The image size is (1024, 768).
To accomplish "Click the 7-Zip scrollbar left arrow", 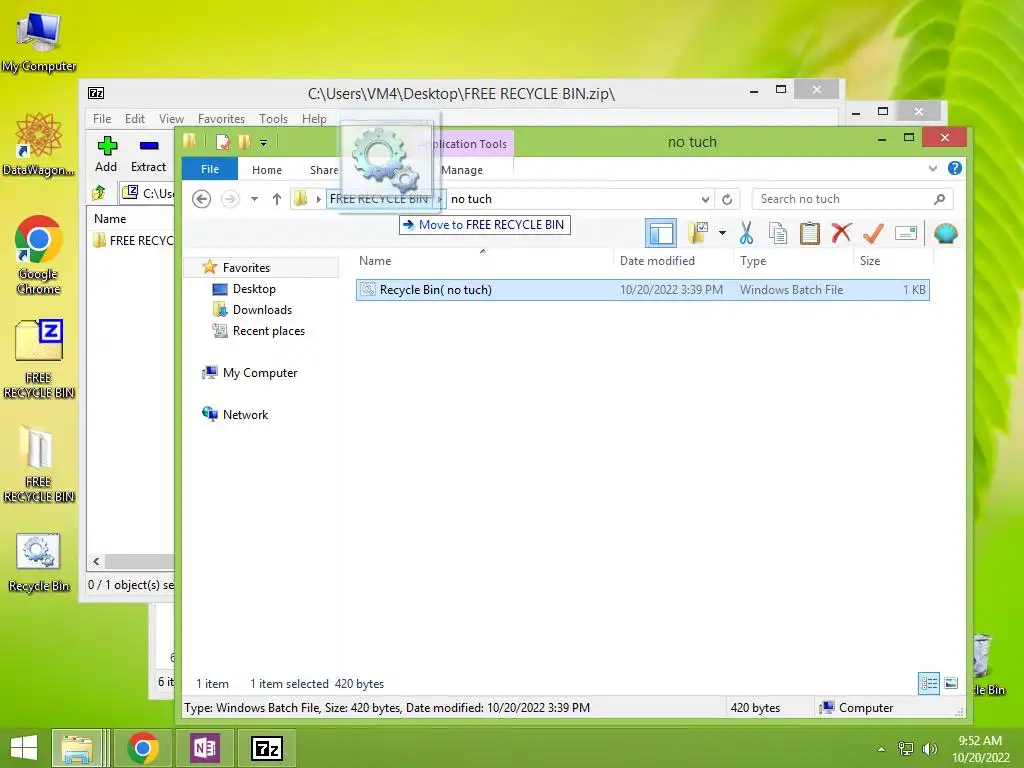I will tap(97, 562).
